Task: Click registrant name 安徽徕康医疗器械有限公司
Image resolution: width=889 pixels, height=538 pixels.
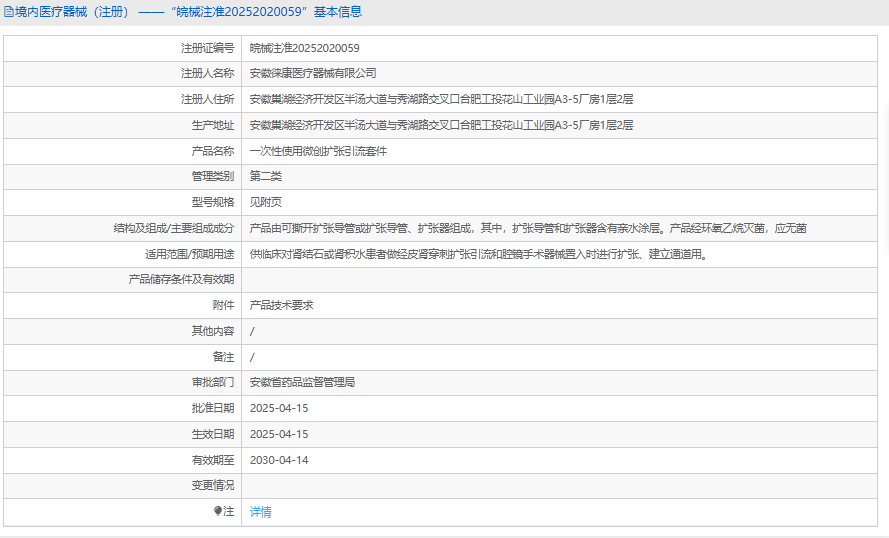Action: click(313, 73)
